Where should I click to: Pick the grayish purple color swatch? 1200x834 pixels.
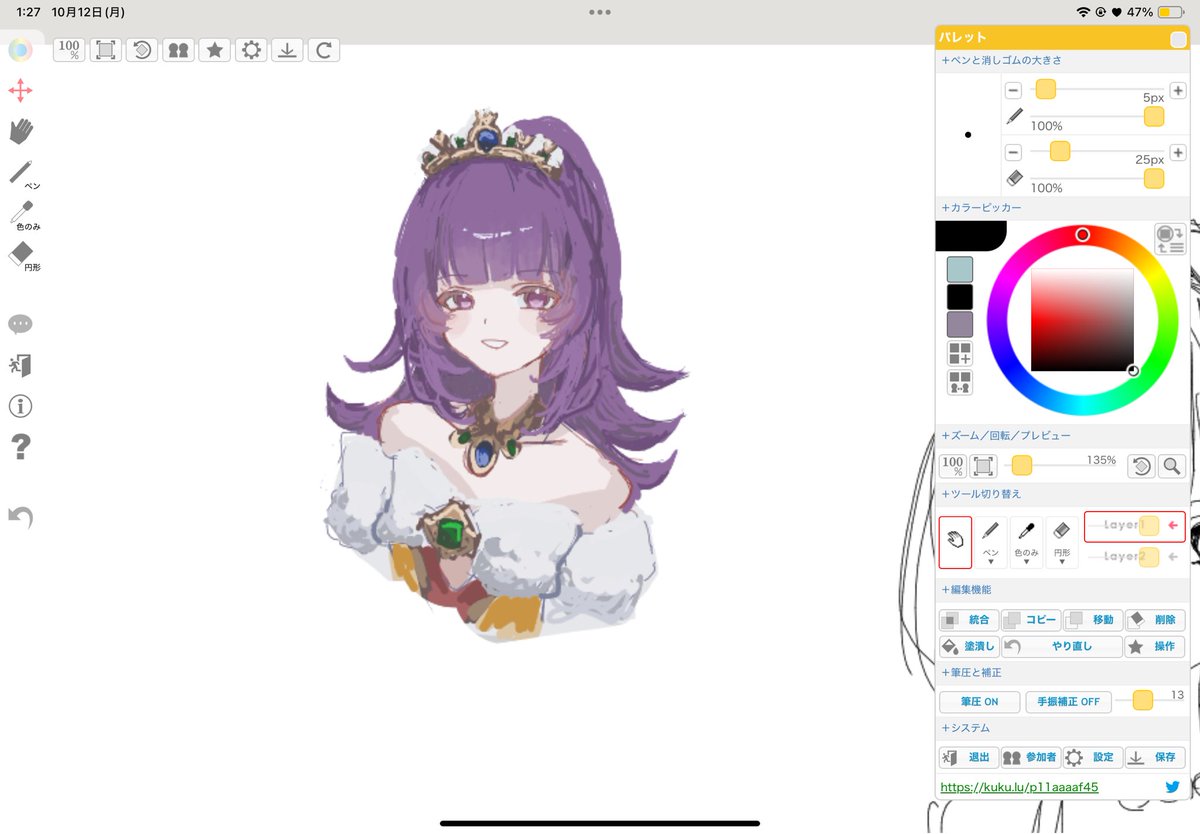pyautogui.click(x=960, y=324)
